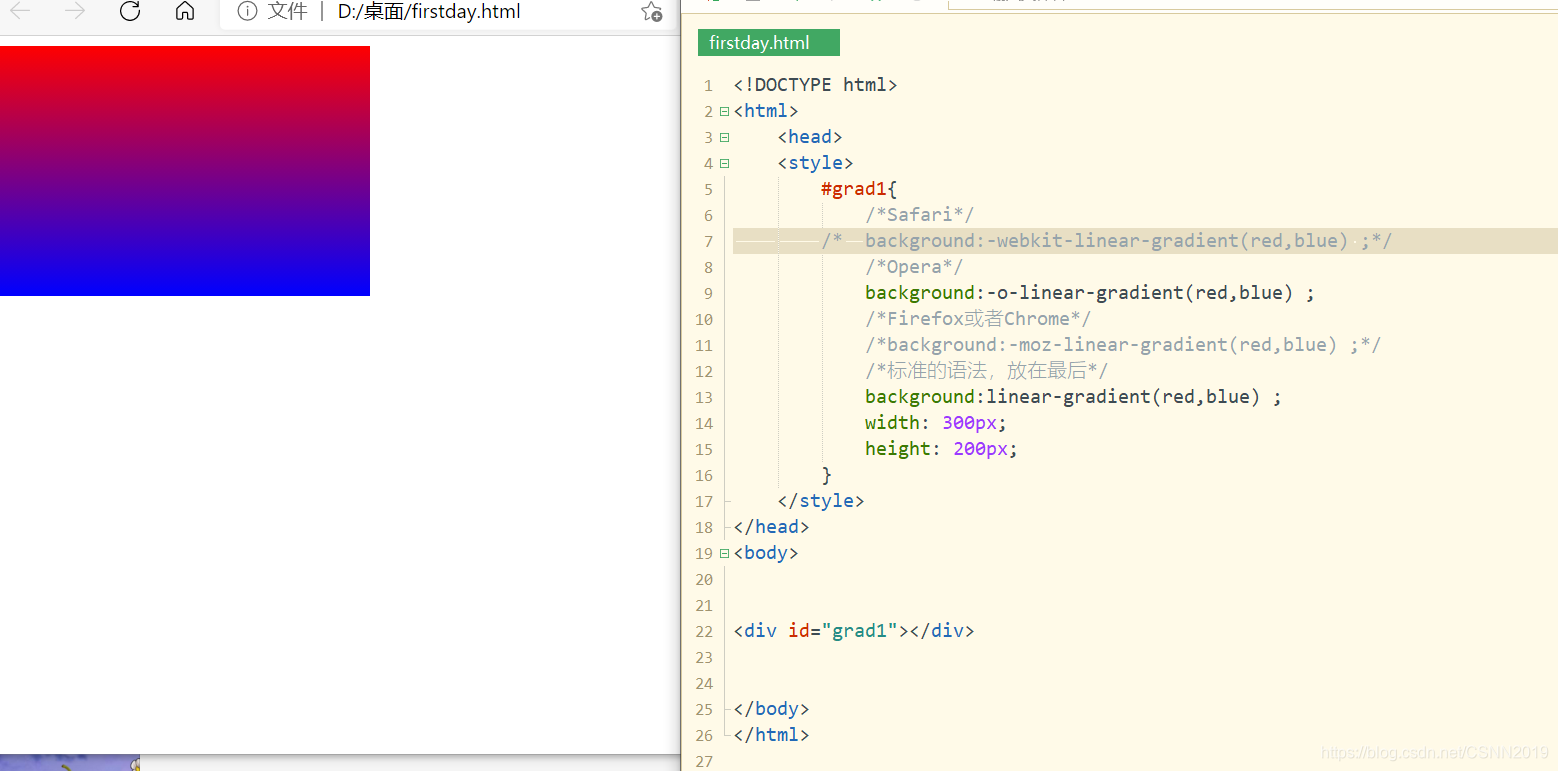The image size is (1558, 771).
Task: Click line number 22 in the gutter
Action: [x=704, y=631]
